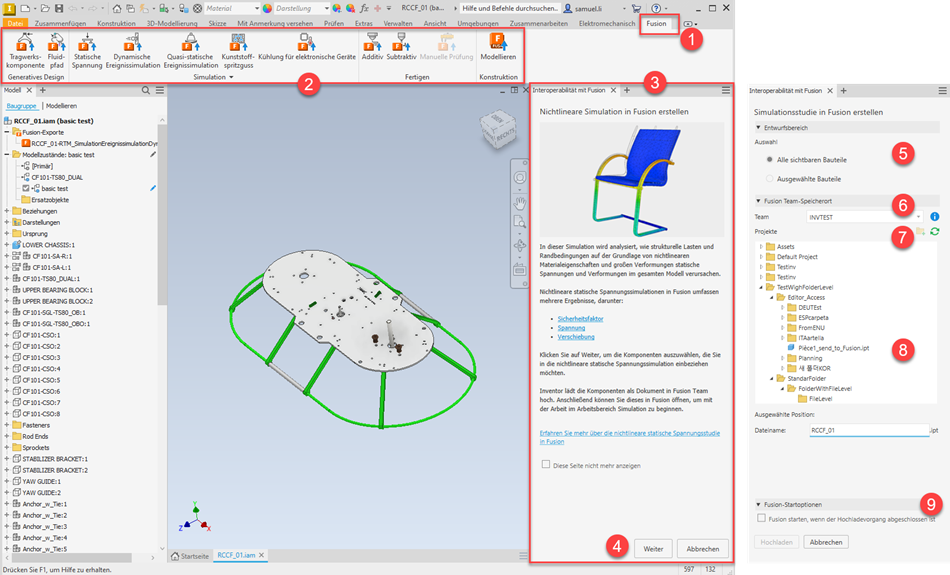
Task: Open the help question mark icon
Action: point(656,8)
